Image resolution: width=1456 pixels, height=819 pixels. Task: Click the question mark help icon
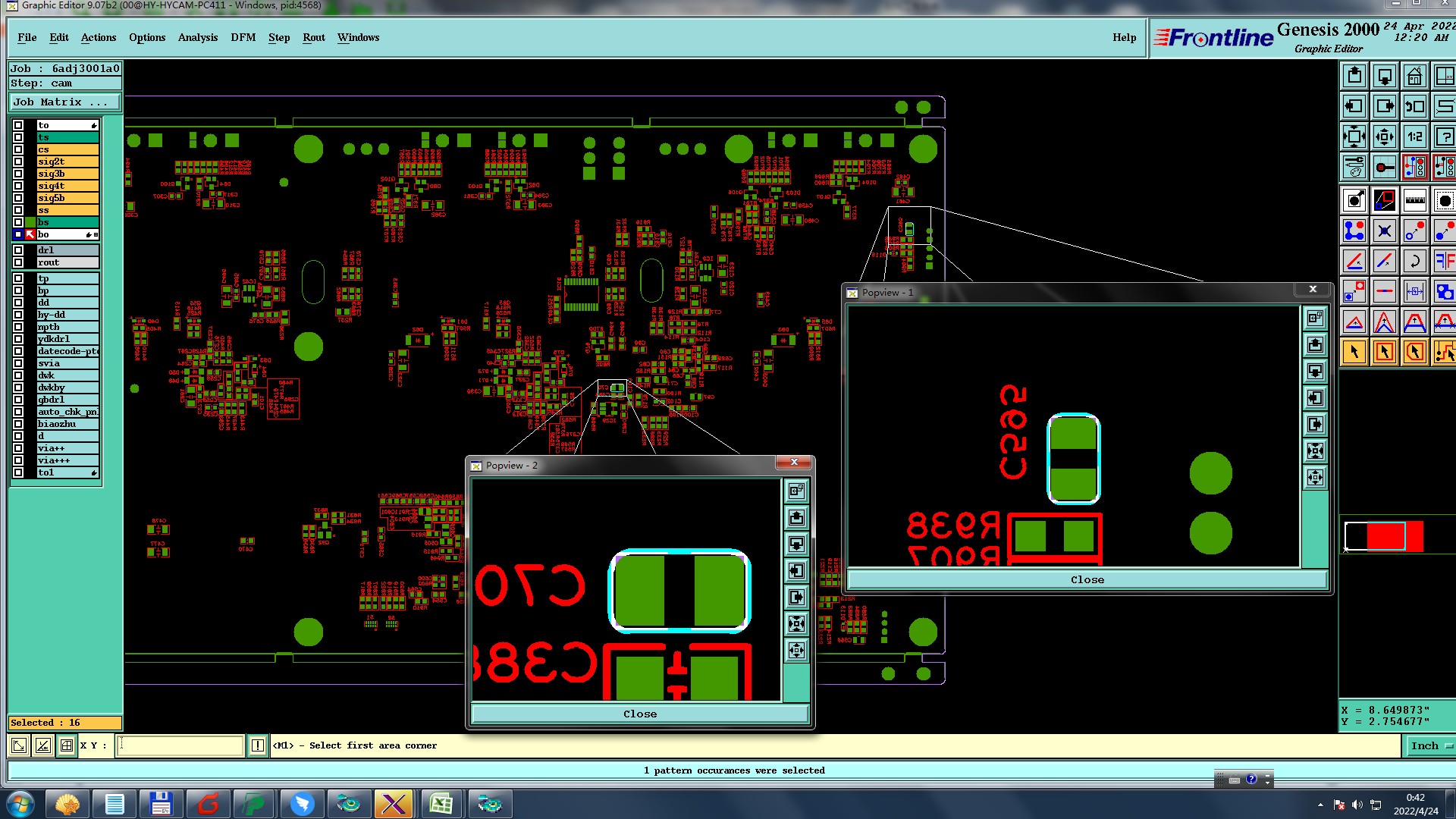coord(1444,136)
